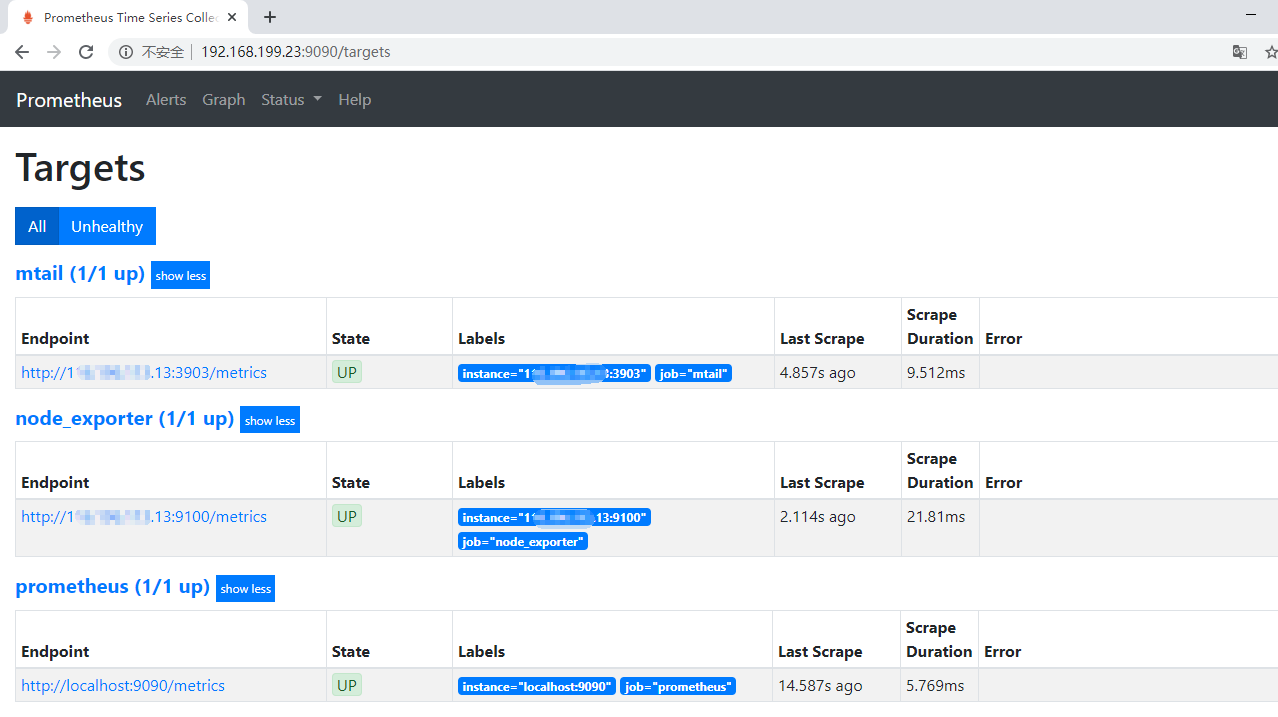This screenshot has width=1278, height=717.
Task: Click the instance="localhost:9090" label badge
Action: [x=537, y=686]
